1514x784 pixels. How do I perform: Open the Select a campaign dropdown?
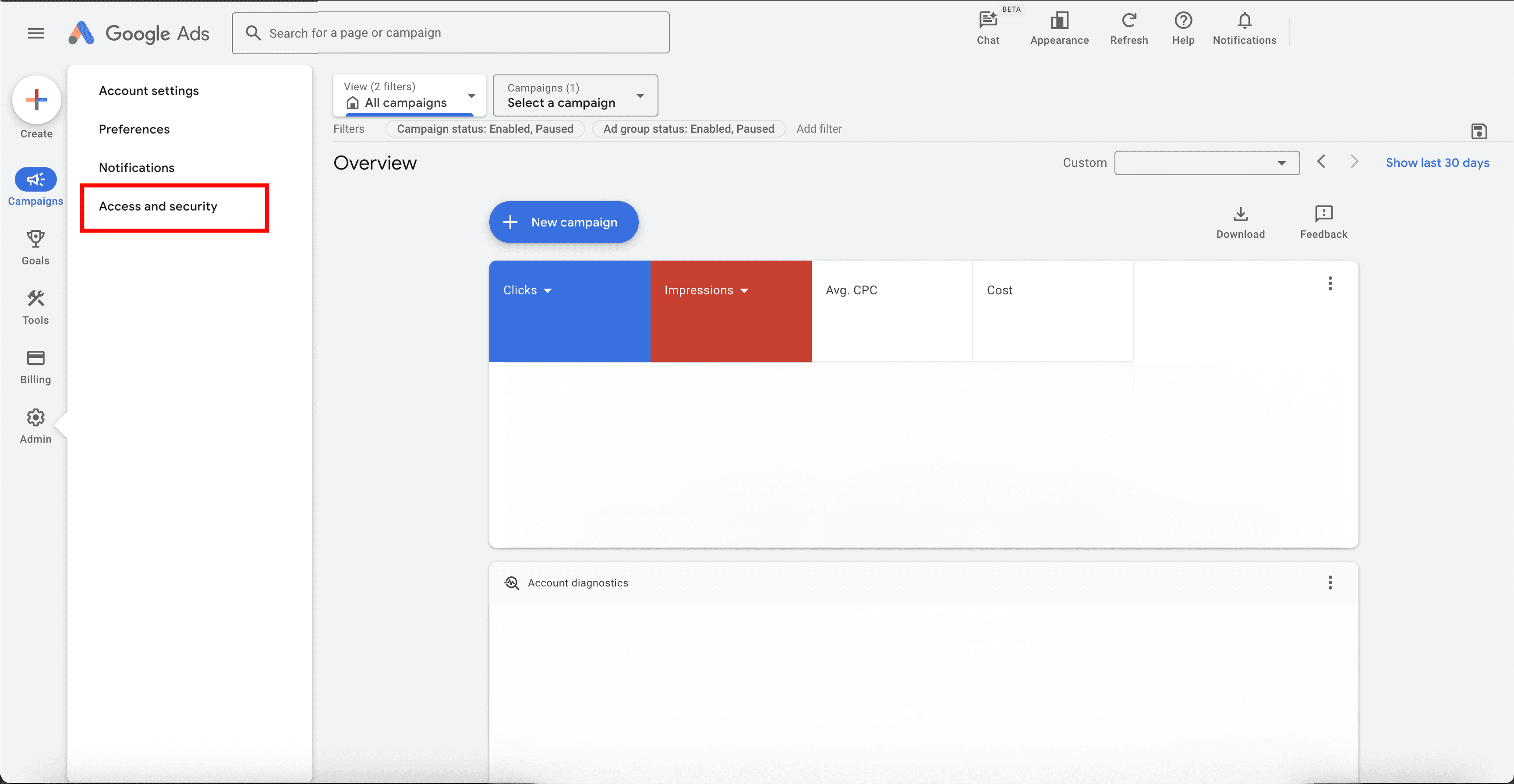click(575, 95)
